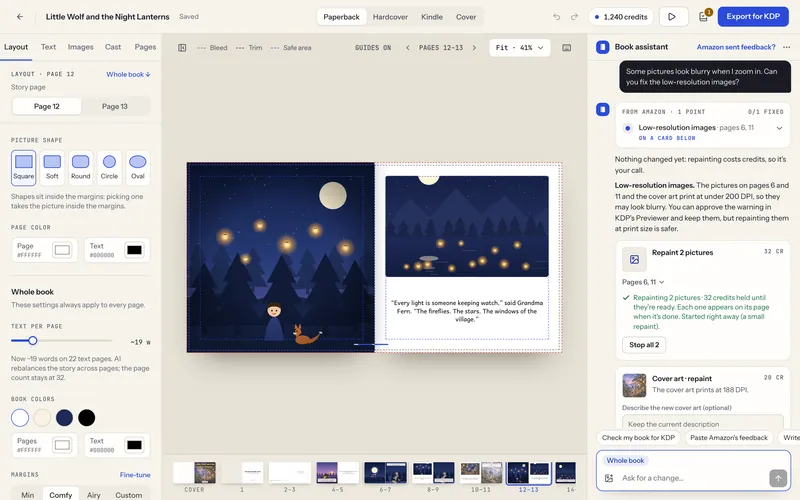Click Check my book for KDP suggestion
This screenshot has width=800, height=500.
click(638, 437)
